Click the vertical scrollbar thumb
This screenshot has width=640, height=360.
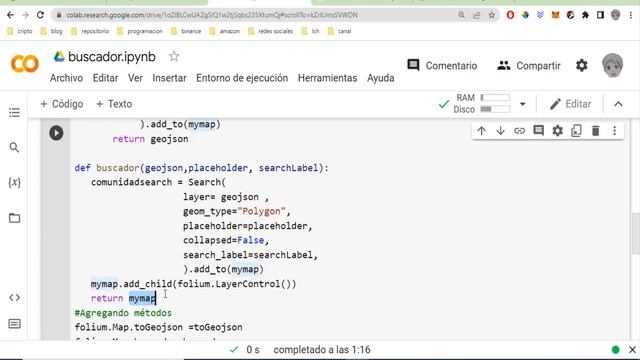click(636, 233)
